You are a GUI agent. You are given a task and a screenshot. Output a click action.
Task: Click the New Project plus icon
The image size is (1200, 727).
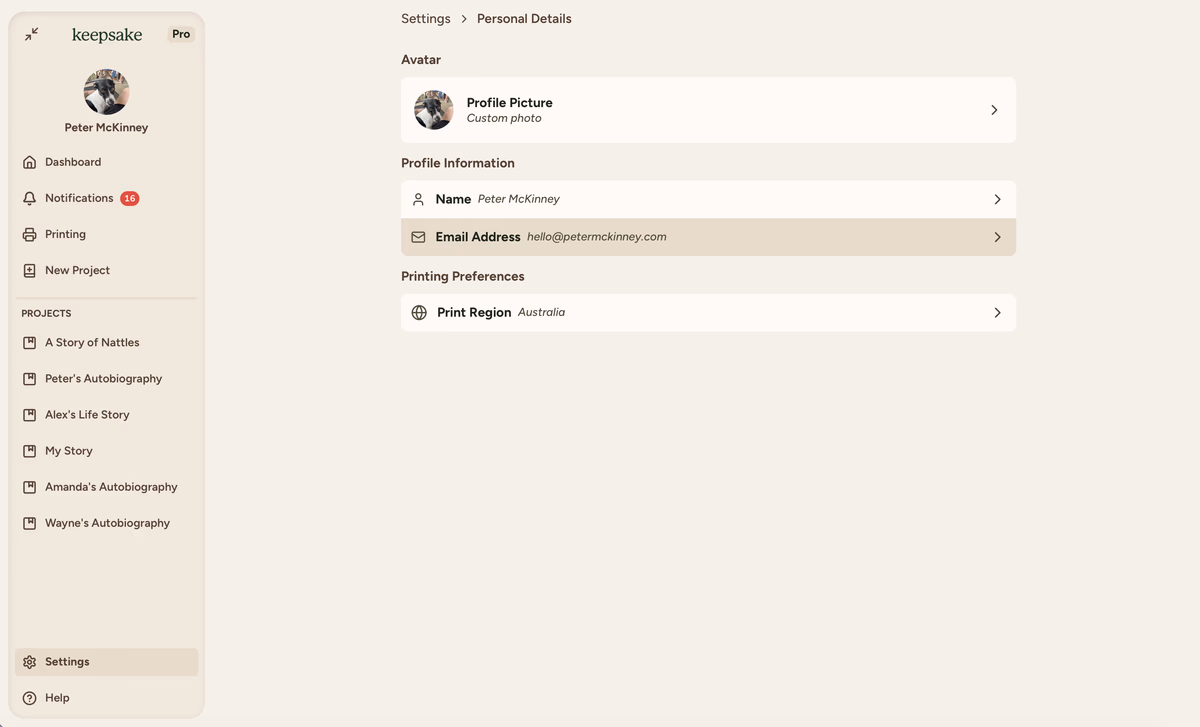pos(30,271)
